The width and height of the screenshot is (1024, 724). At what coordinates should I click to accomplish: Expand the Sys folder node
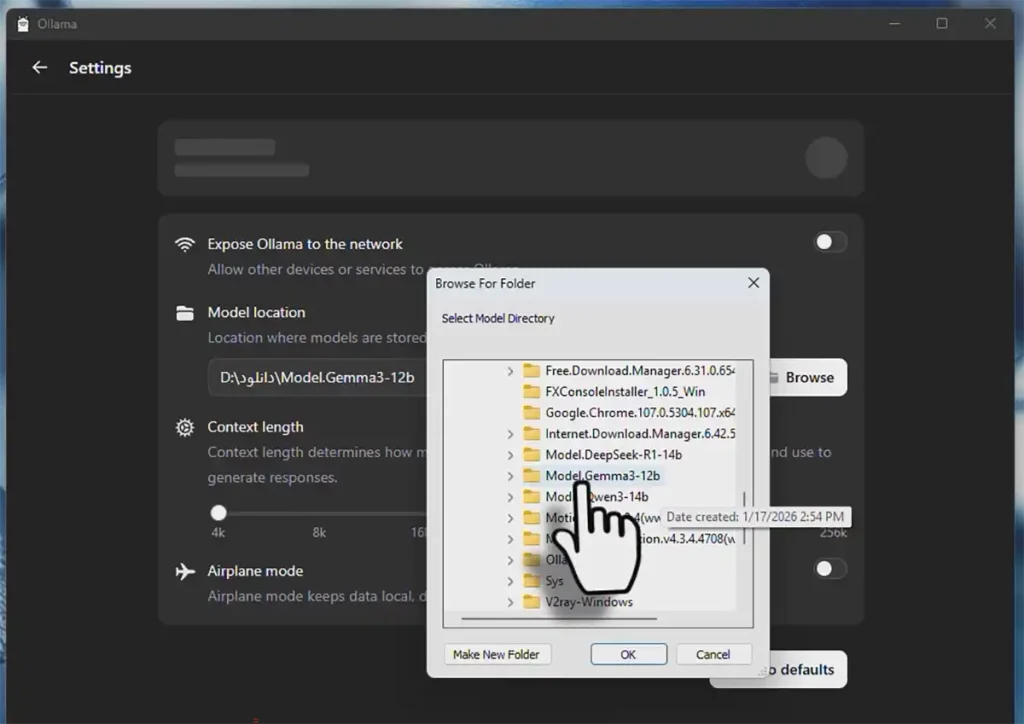pyautogui.click(x=510, y=581)
